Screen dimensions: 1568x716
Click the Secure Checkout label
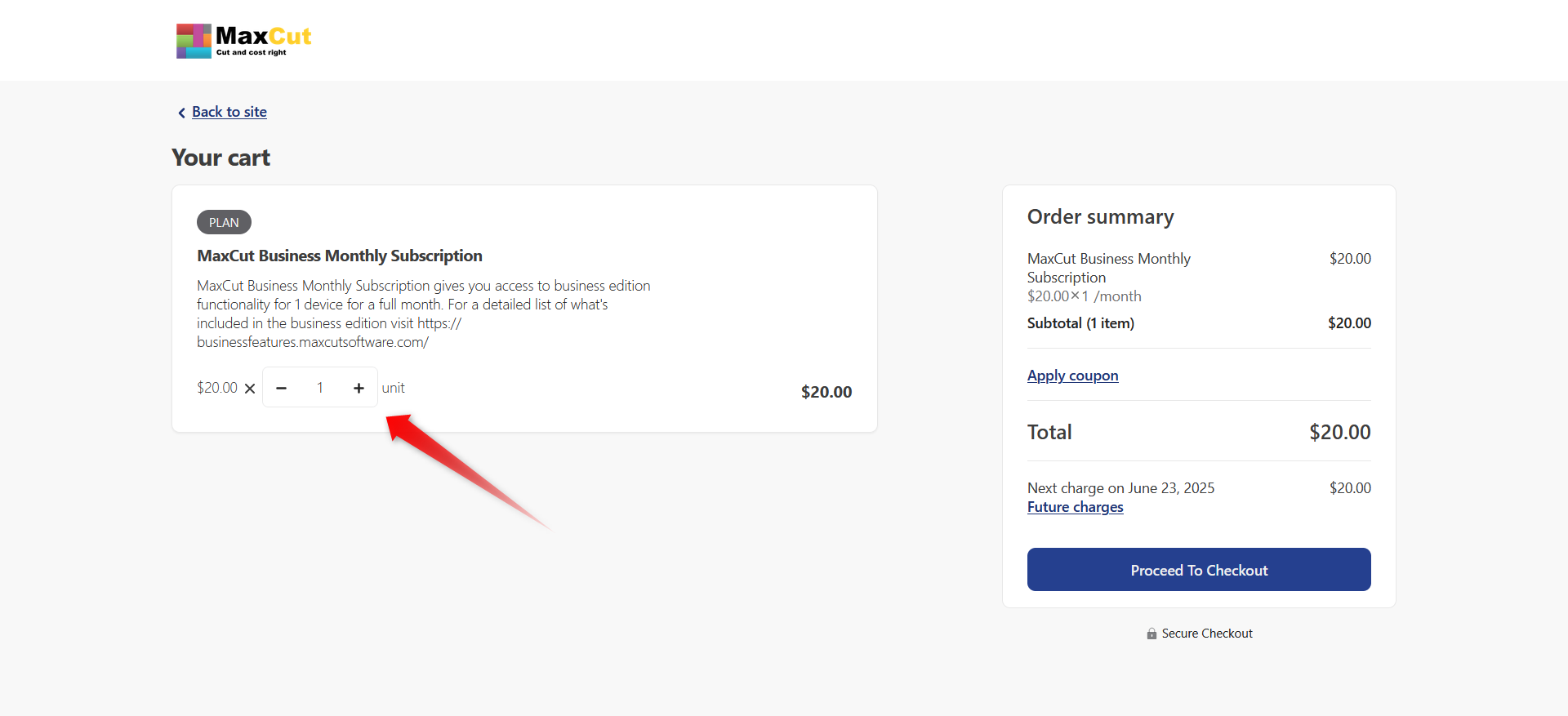pos(1207,634)
